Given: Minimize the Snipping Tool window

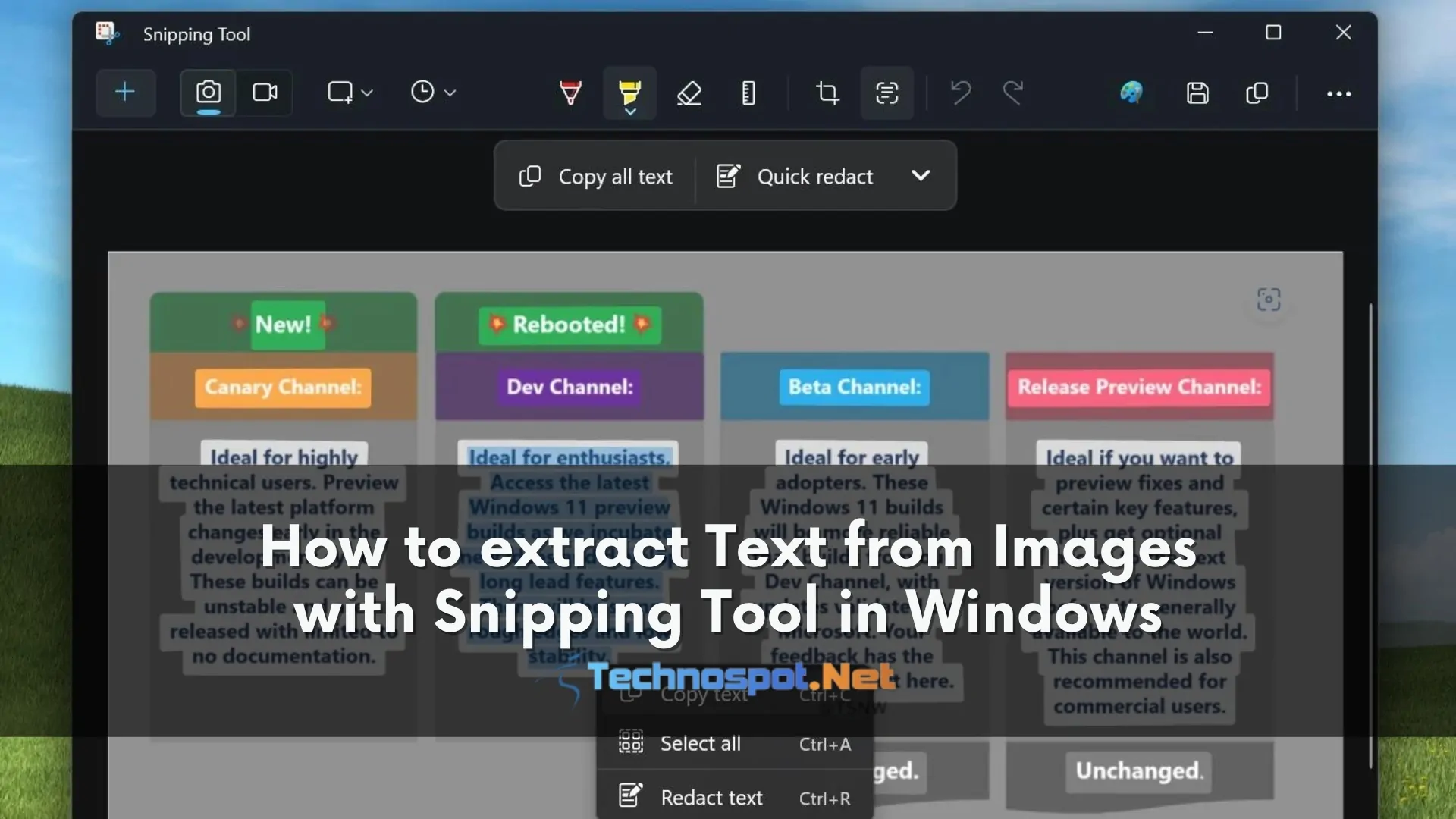Looking at the screenshot, I should pyautogui.click(x=1205, y=33).
